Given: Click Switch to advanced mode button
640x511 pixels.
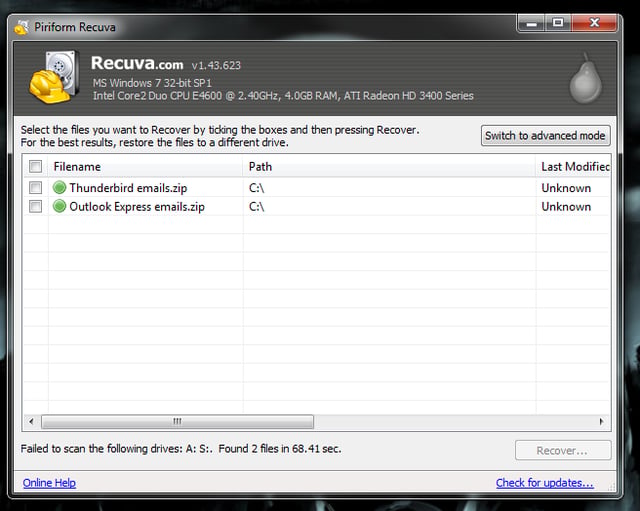Looking at the screenshot, I should coord(545,136).
